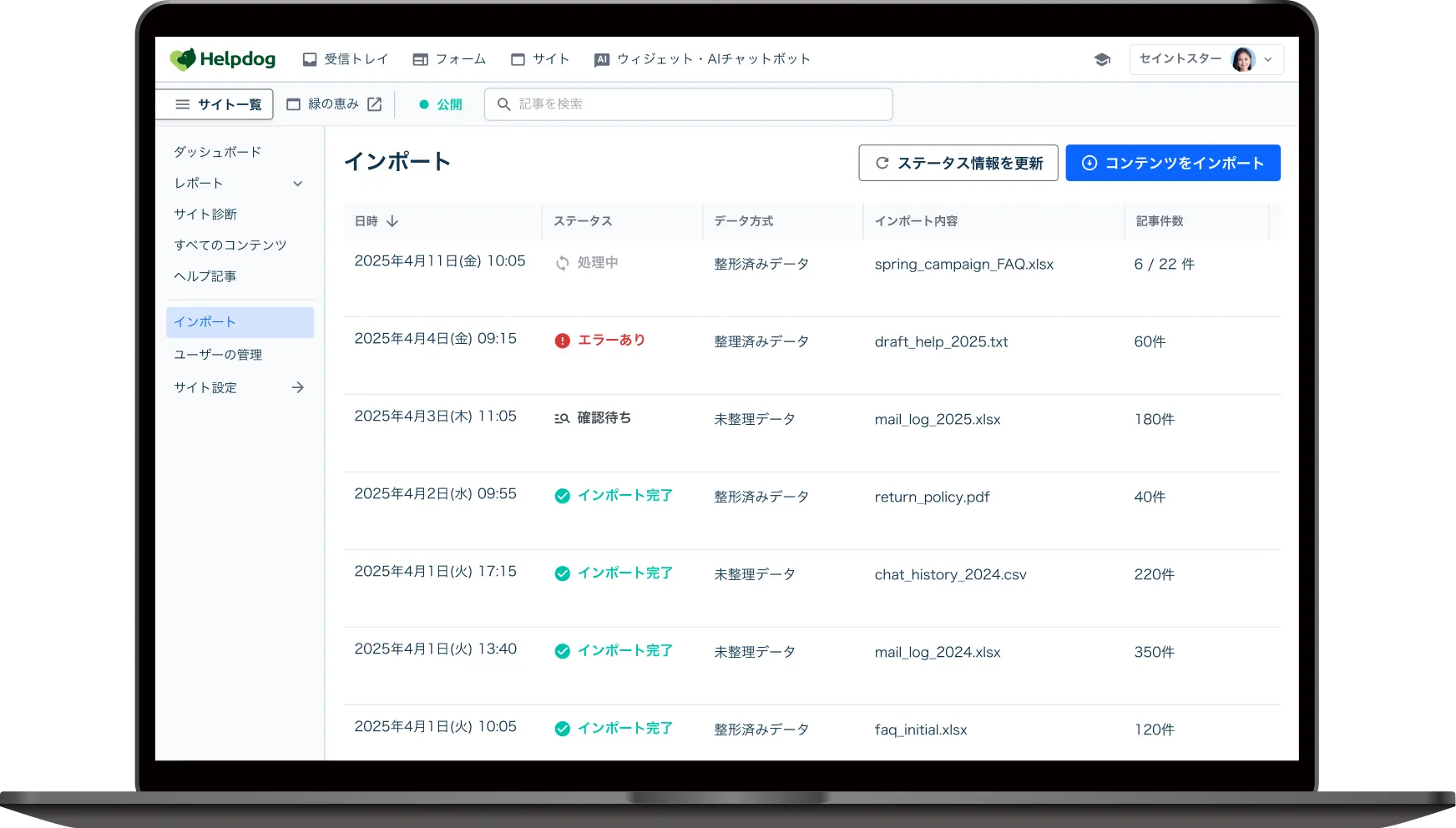Image resolution: width=1456 pixels, height=828 pixels.
Task: Click the コンテンツをインポート button
Action: pyautogui.click(x=1172, y=163)
